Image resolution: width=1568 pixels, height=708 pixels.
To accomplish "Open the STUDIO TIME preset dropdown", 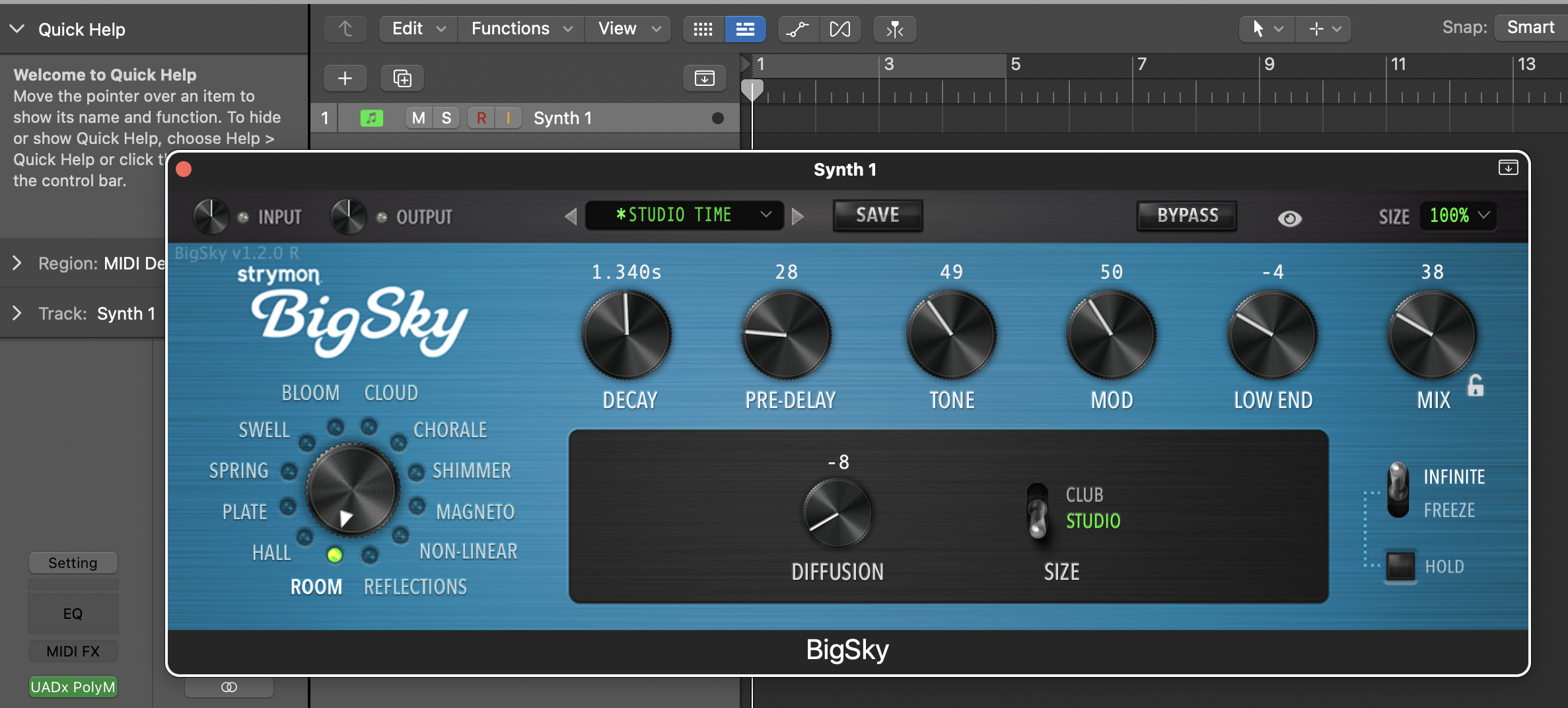I will (684, 215).
